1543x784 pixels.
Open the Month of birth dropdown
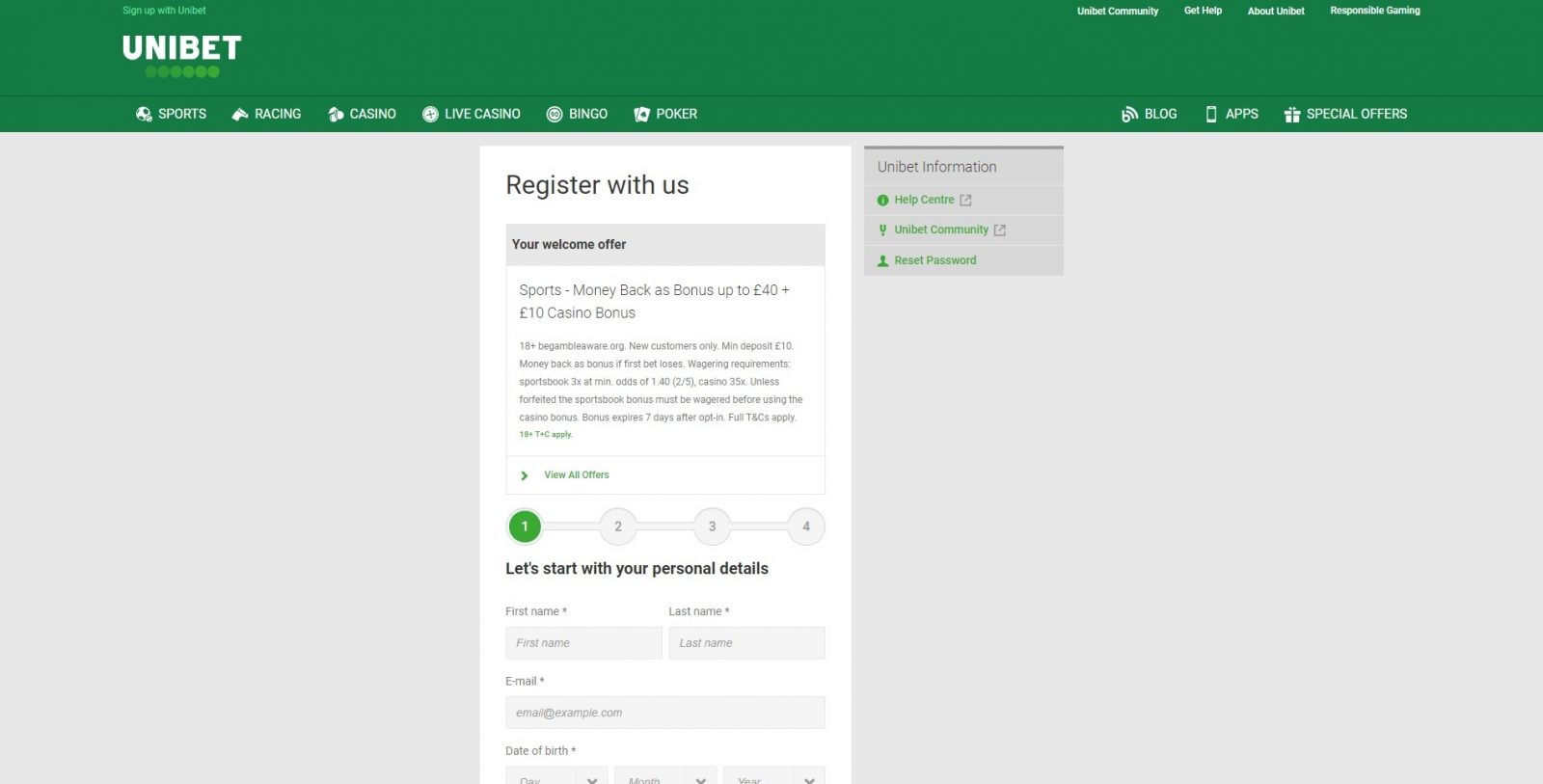[665, 777]
